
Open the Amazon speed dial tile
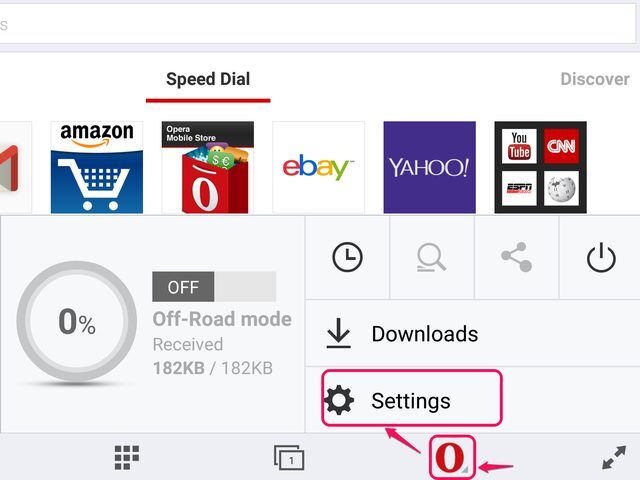click(97, 167)
